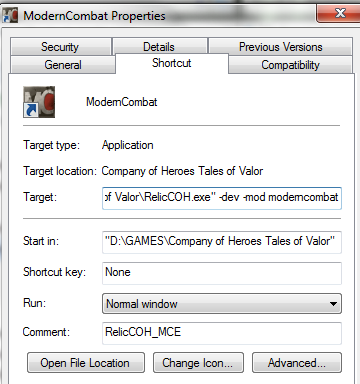Click the ModernCombat shortcut icon

click(x=39, y=102)
